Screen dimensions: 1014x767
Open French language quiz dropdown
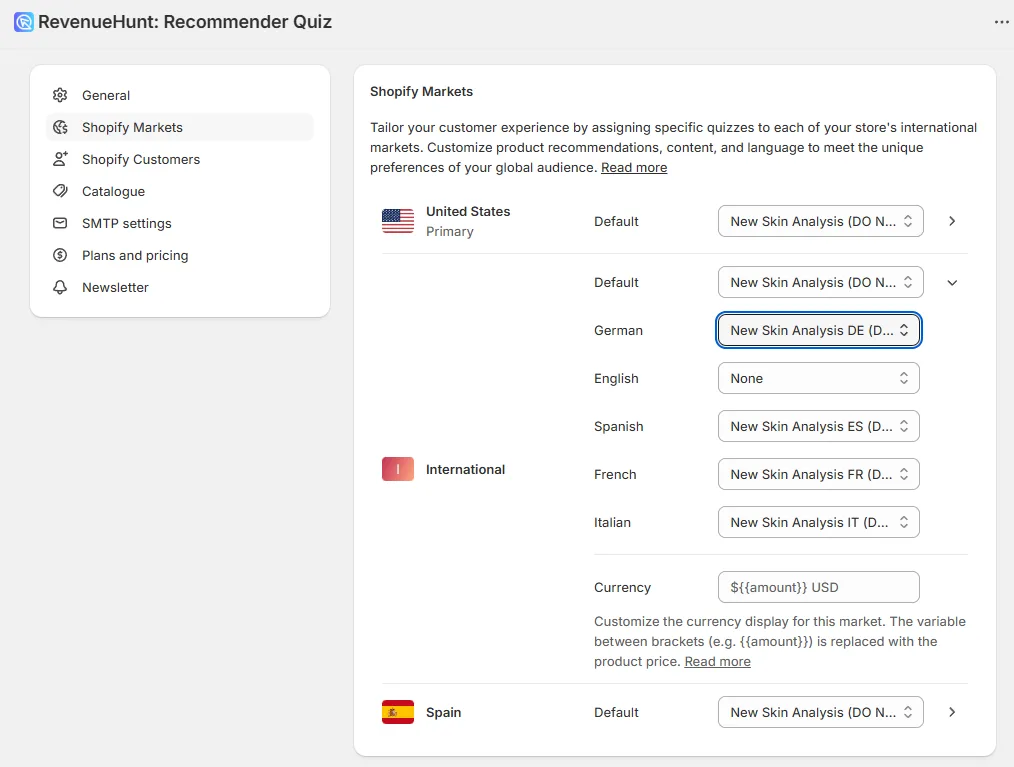819,474
